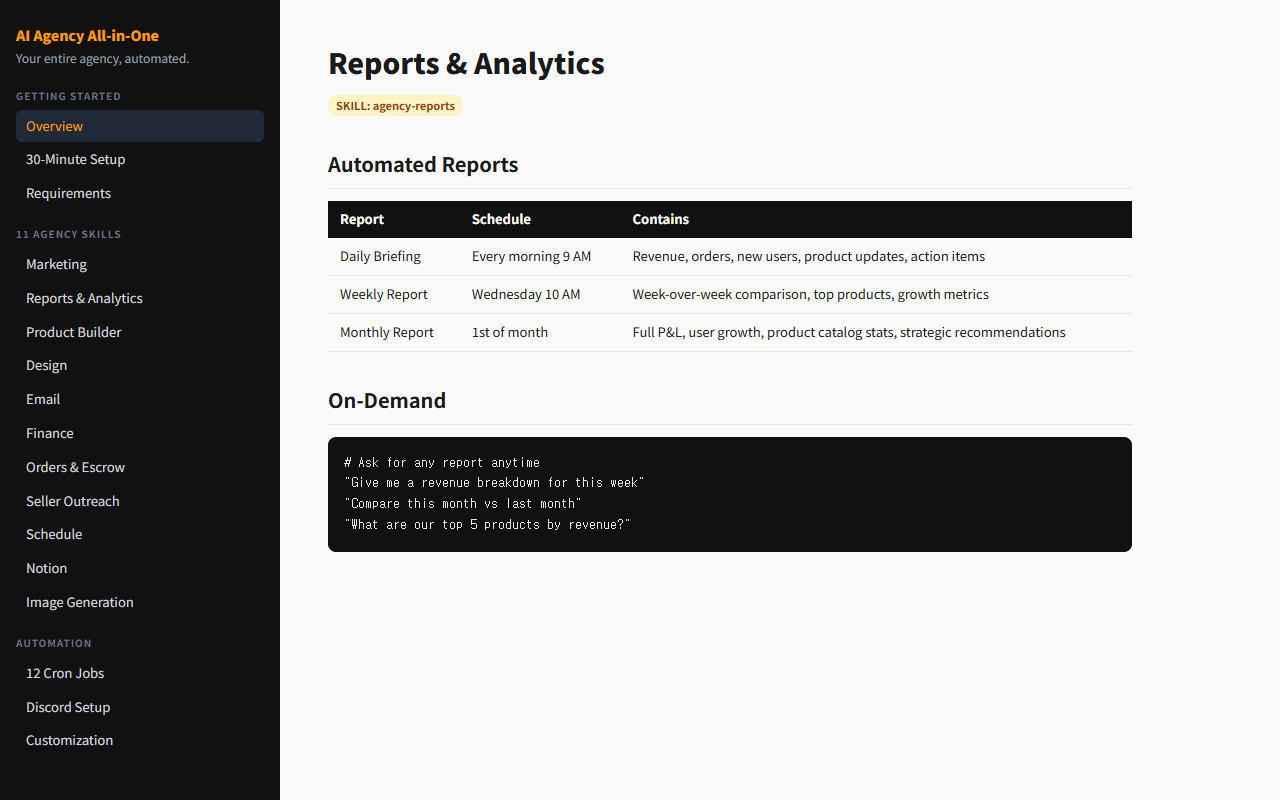
Task: Open the Email skill page
Action: [43, 399]
